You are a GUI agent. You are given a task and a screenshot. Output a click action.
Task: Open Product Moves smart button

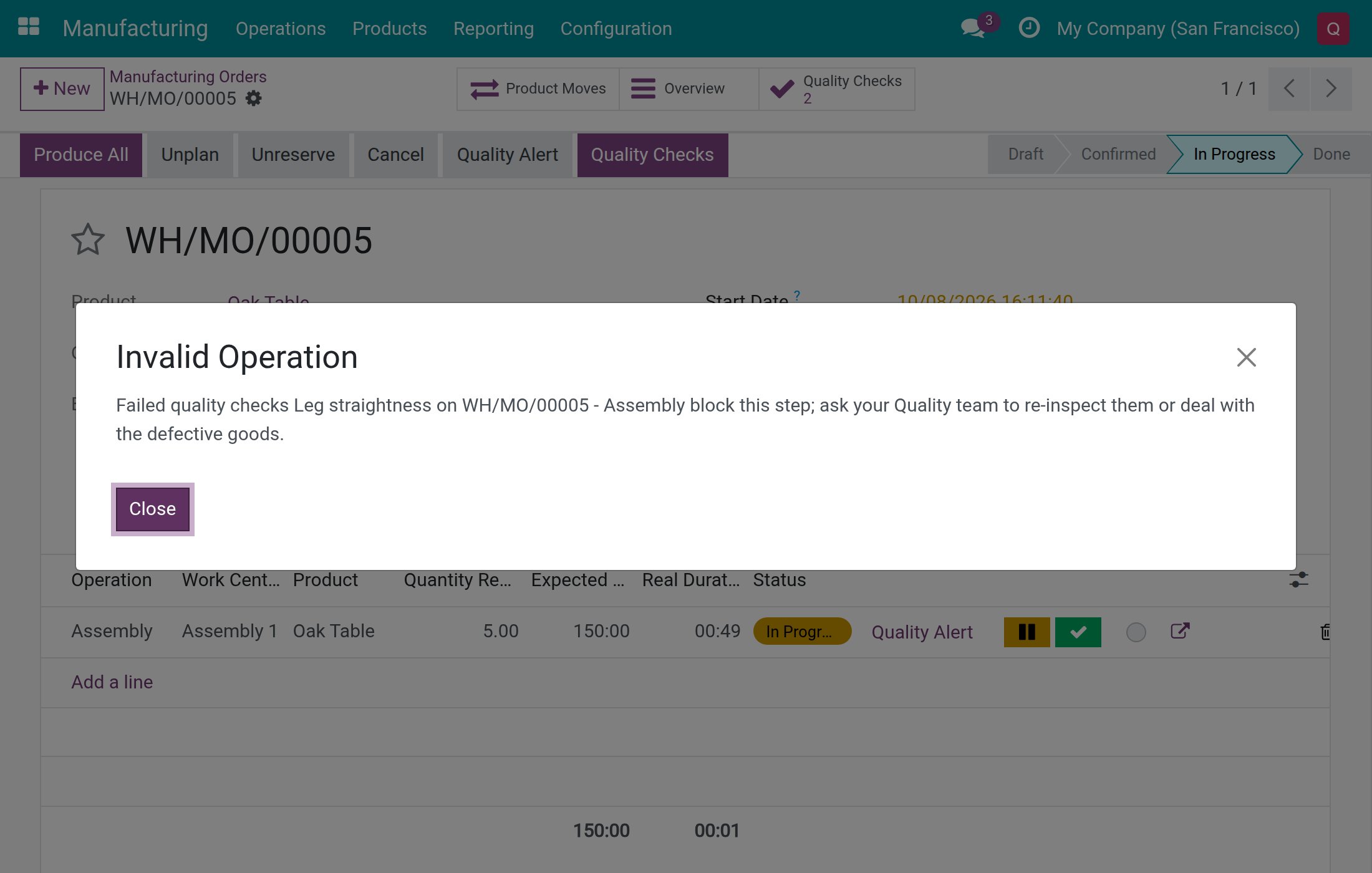(538, 89)
